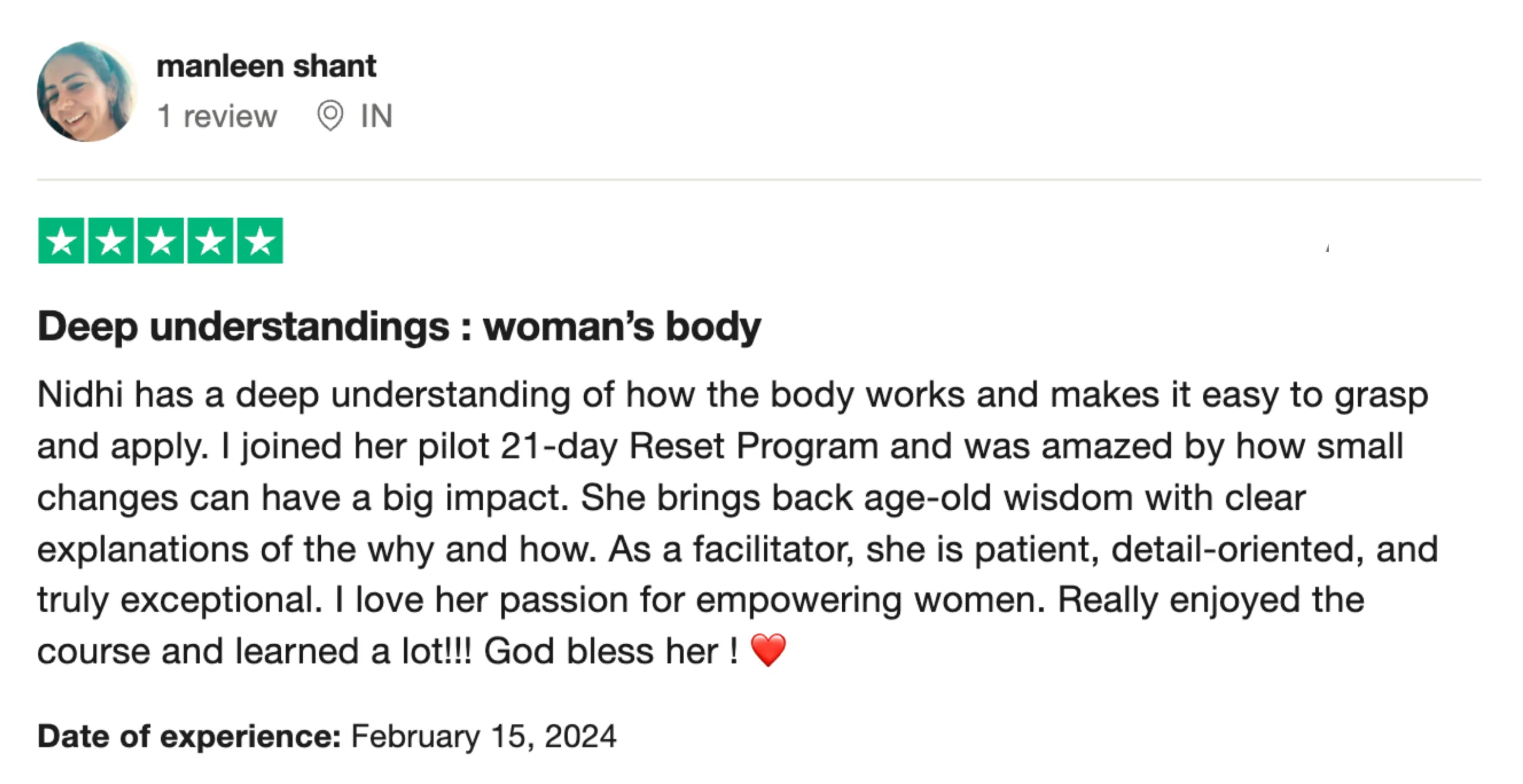The width and height of the screenshot is (1523, 784).
Task: Click the first green rating star
Action: [x=61, y=241]
